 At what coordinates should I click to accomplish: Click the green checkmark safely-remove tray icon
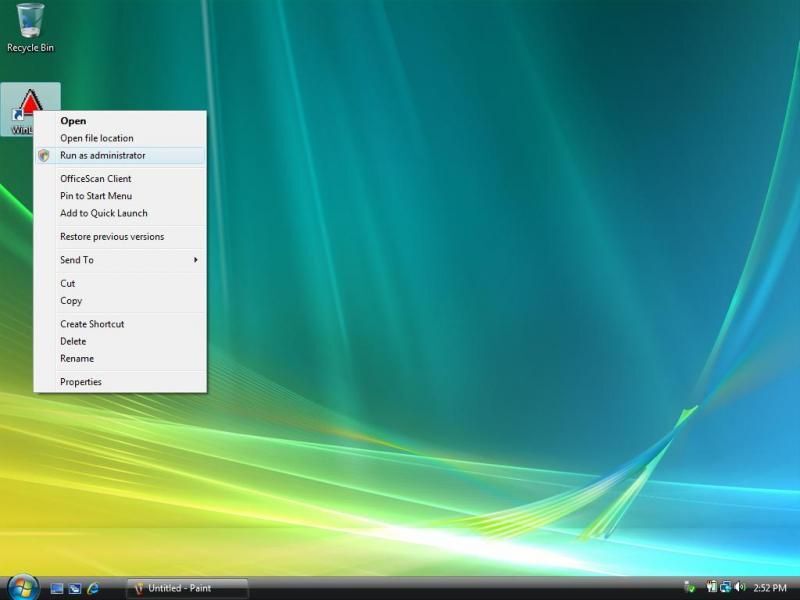point(690,588)
